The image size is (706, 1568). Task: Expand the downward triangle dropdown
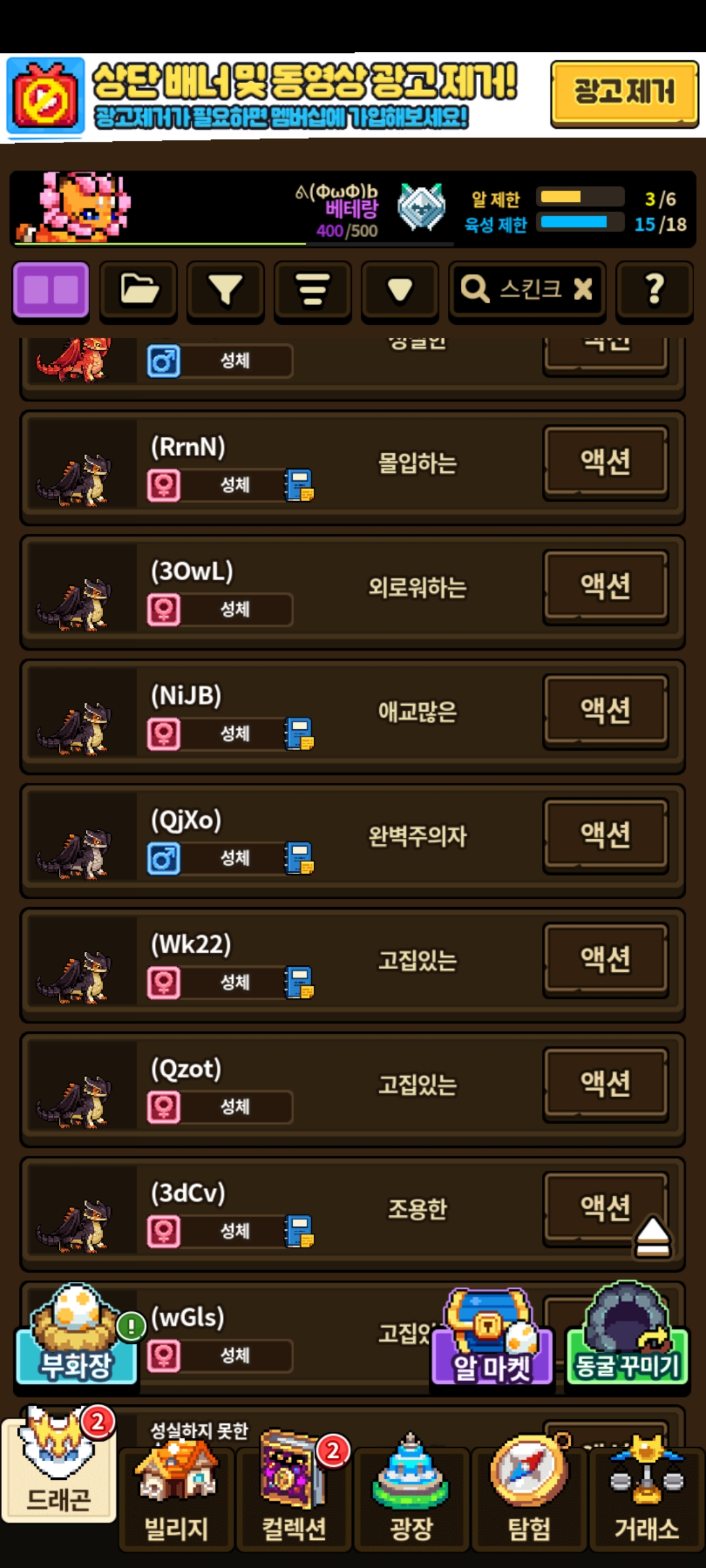pos(399,290)
